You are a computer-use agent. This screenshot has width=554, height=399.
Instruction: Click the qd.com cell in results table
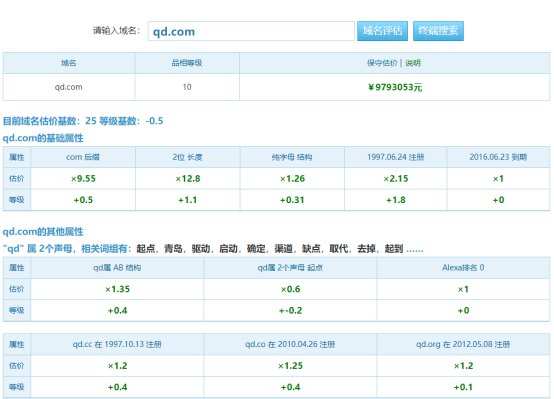[x=69, y=87]
